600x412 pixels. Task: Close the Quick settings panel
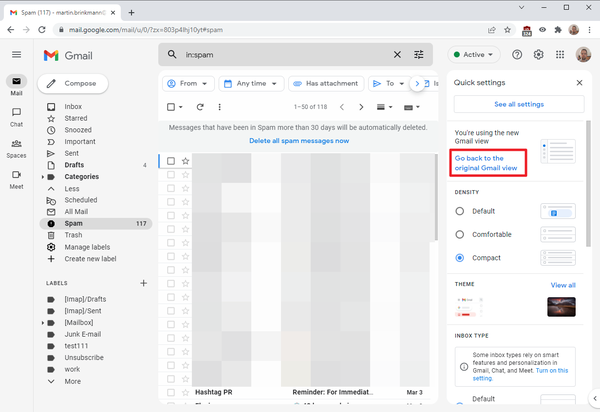tap(579, 83)
